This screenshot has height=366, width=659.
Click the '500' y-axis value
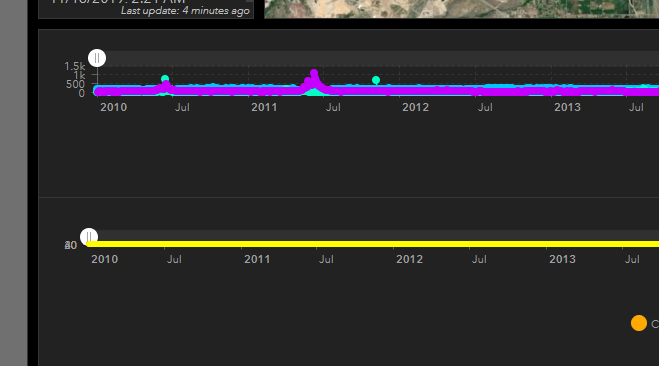coord(75,84)
